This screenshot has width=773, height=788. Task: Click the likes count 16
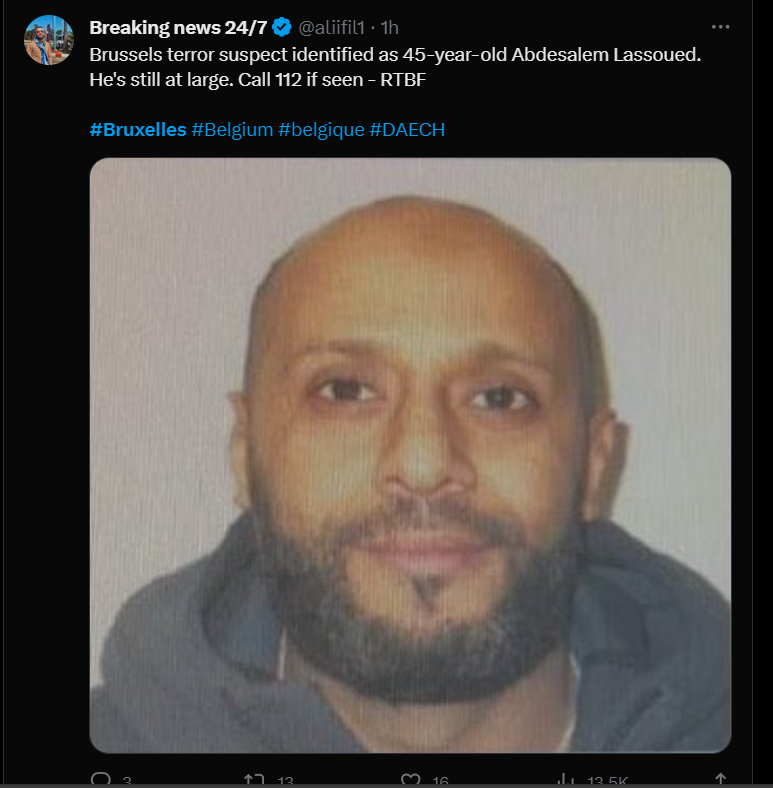pos(440,781)
